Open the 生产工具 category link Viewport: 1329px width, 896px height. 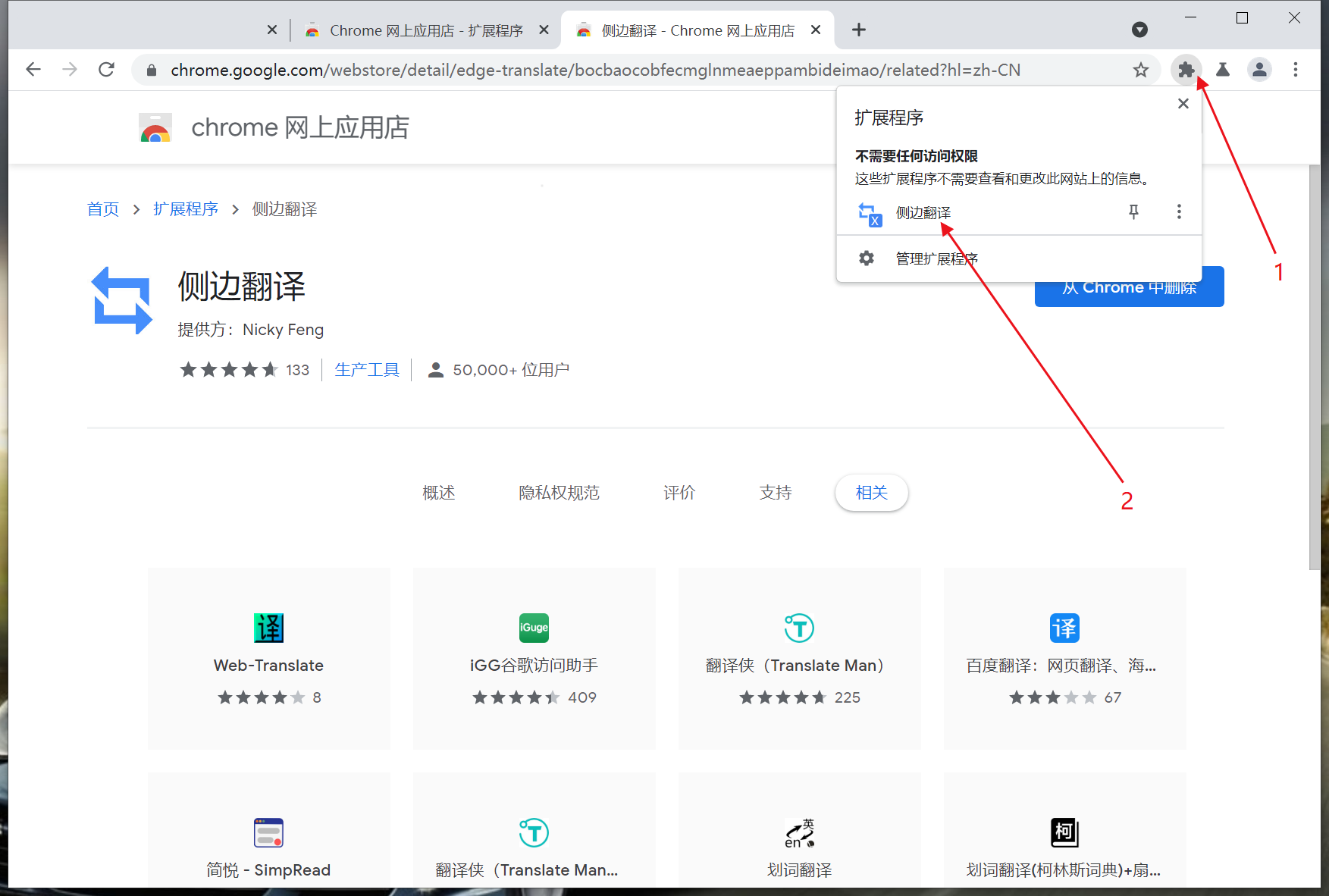(367, 370)
